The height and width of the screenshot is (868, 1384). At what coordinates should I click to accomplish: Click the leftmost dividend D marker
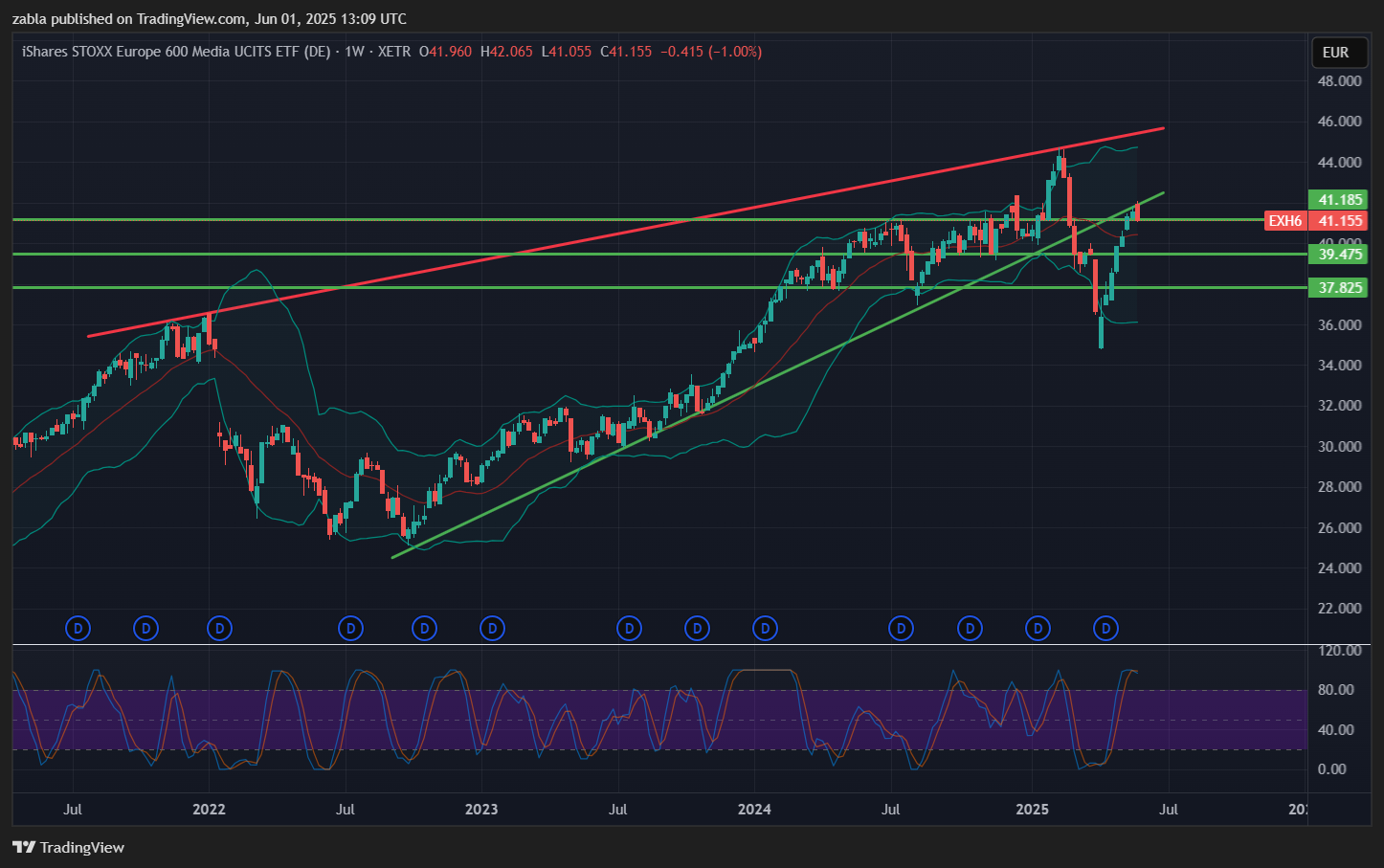[78, 629]
